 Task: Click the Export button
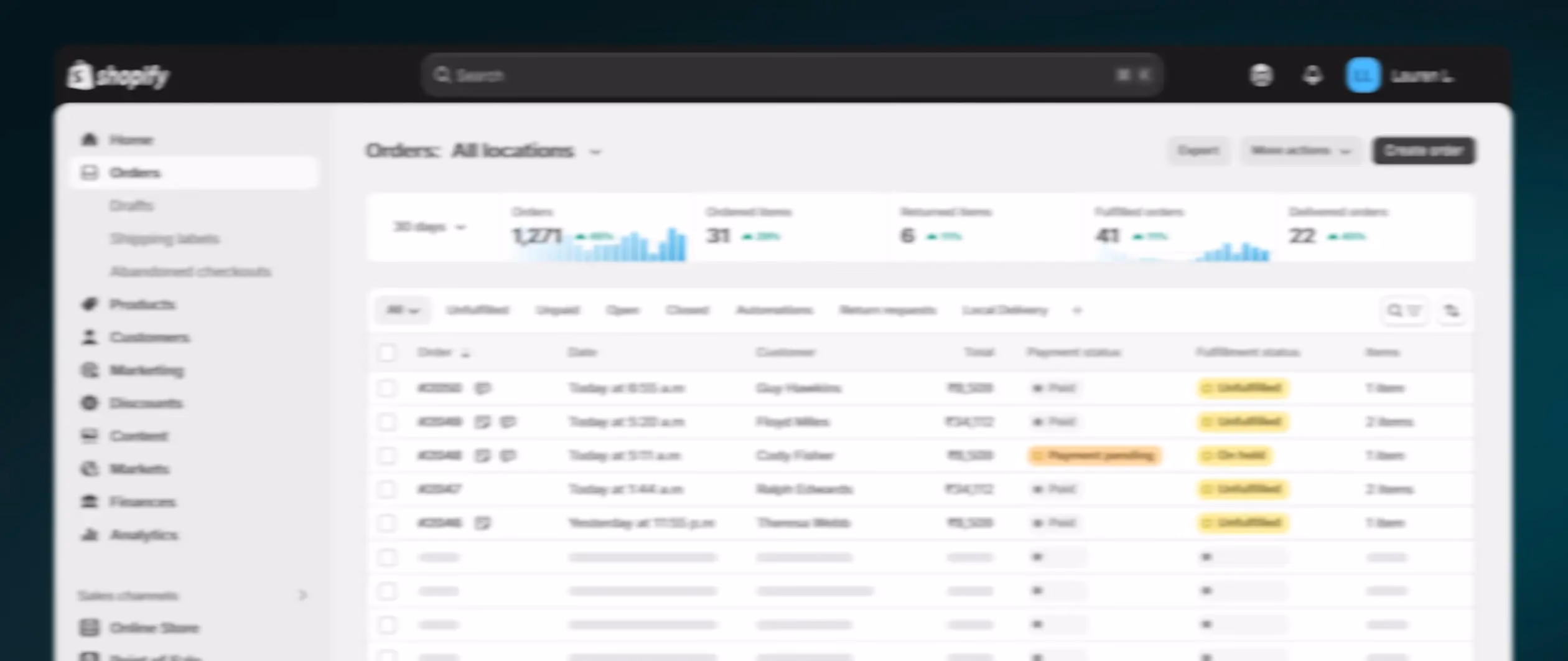click(x=1198, y=151)
